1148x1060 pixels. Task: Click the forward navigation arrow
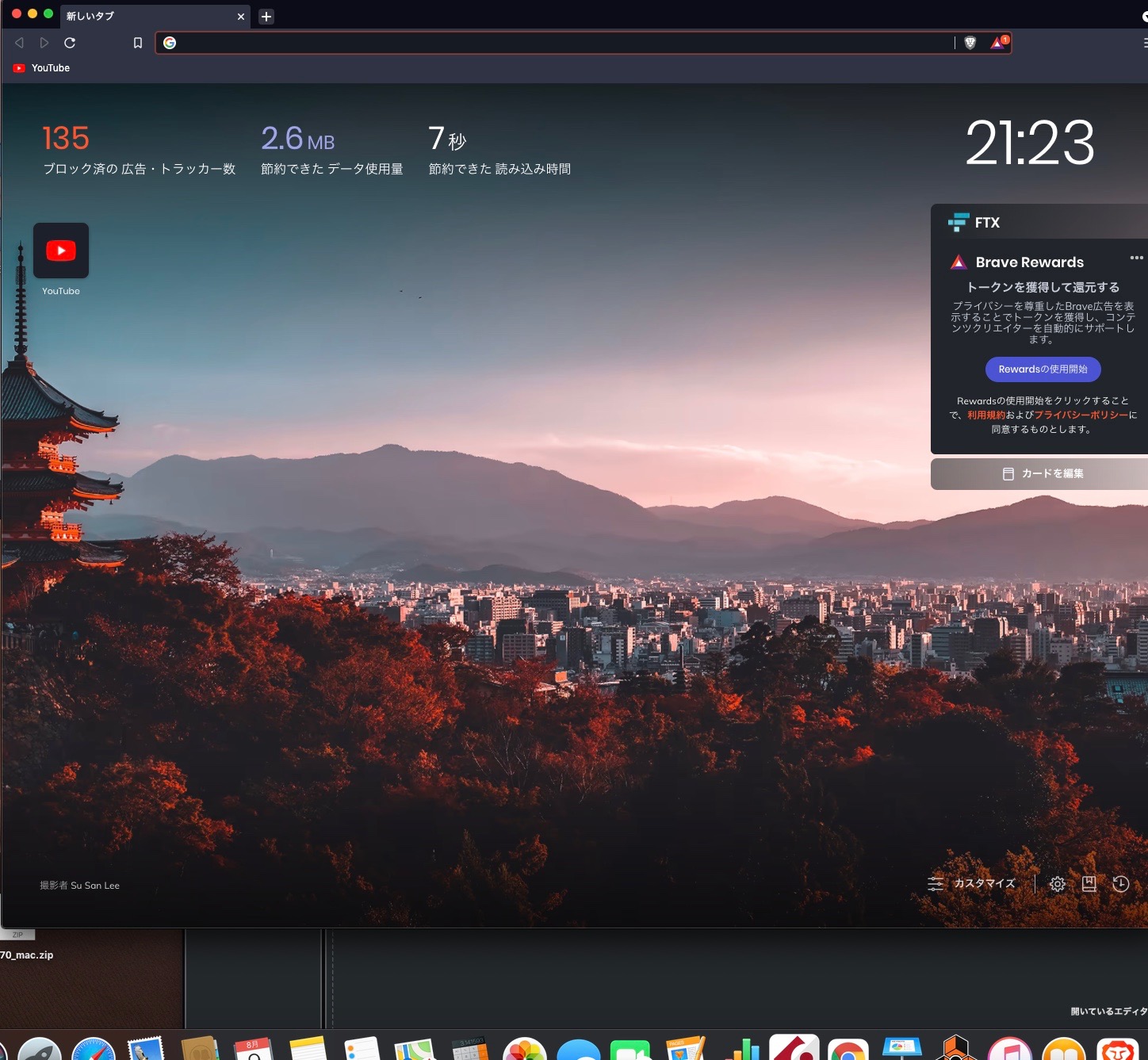[44, 43]
